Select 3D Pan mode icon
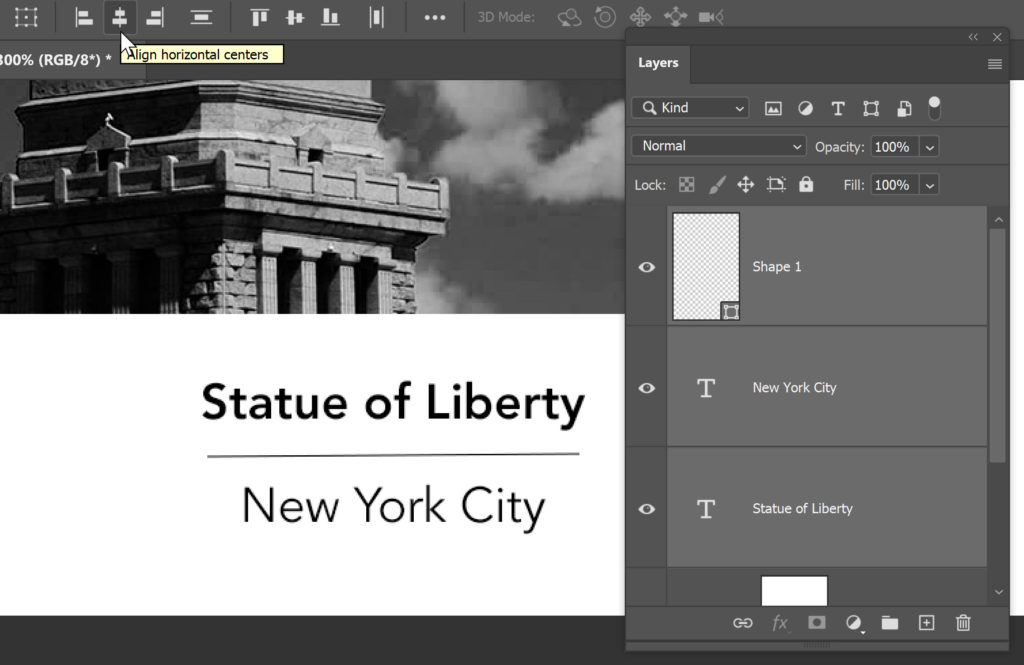 pyautogui.click(x=640, y=17)
